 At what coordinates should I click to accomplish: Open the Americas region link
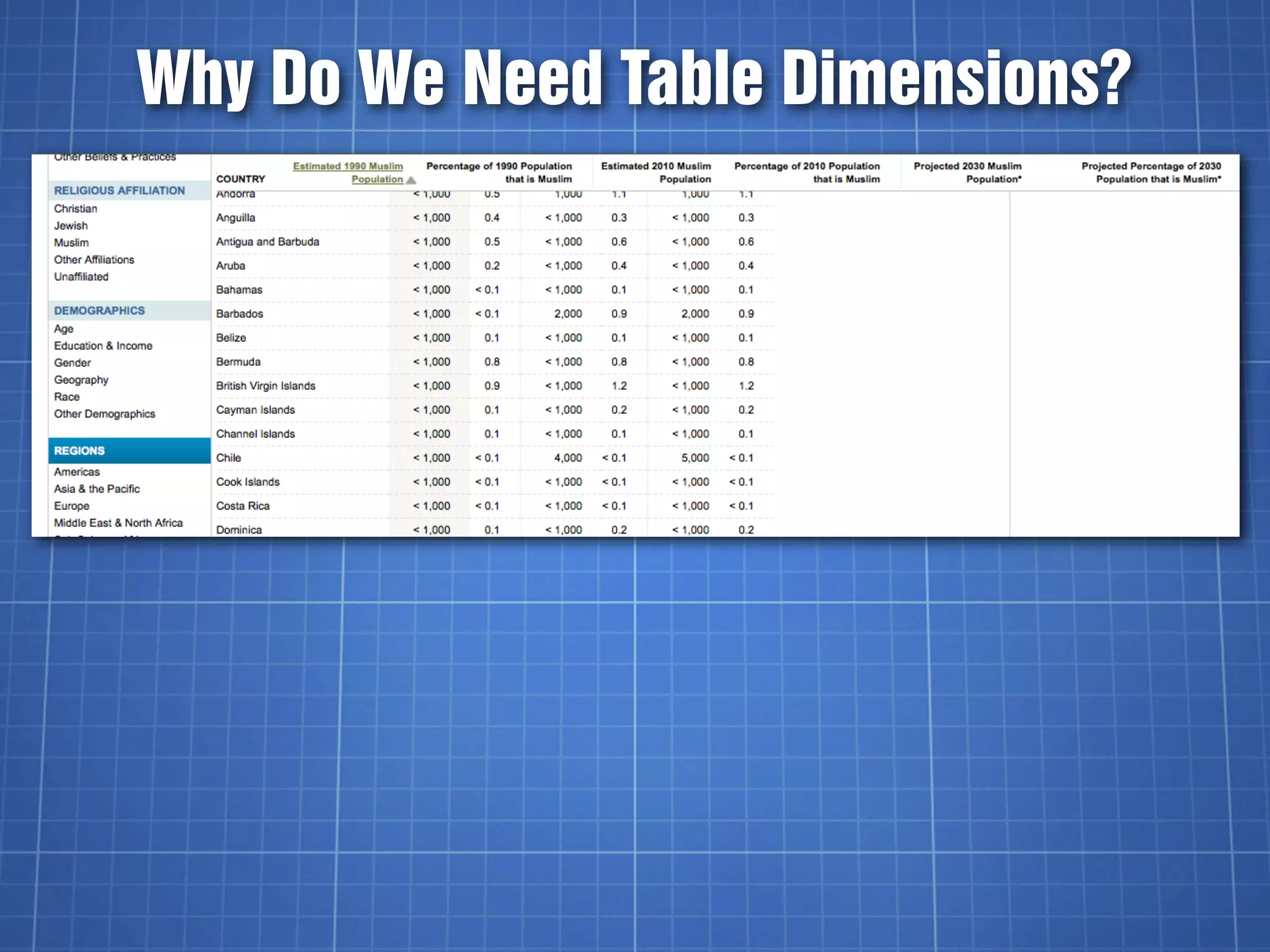(x=77, y=472)
